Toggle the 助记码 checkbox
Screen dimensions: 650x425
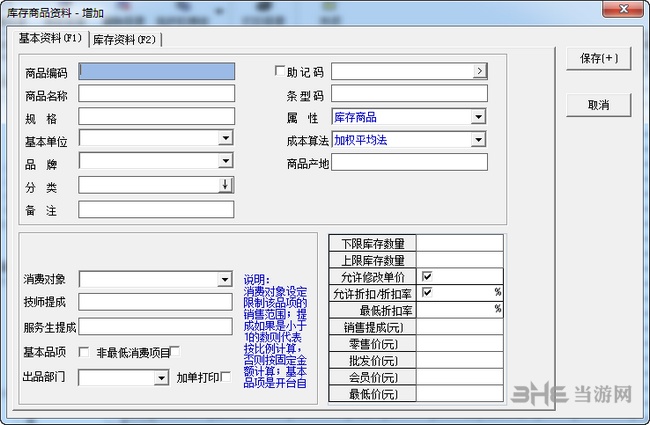pyautogui.click(x=280, y=71)
